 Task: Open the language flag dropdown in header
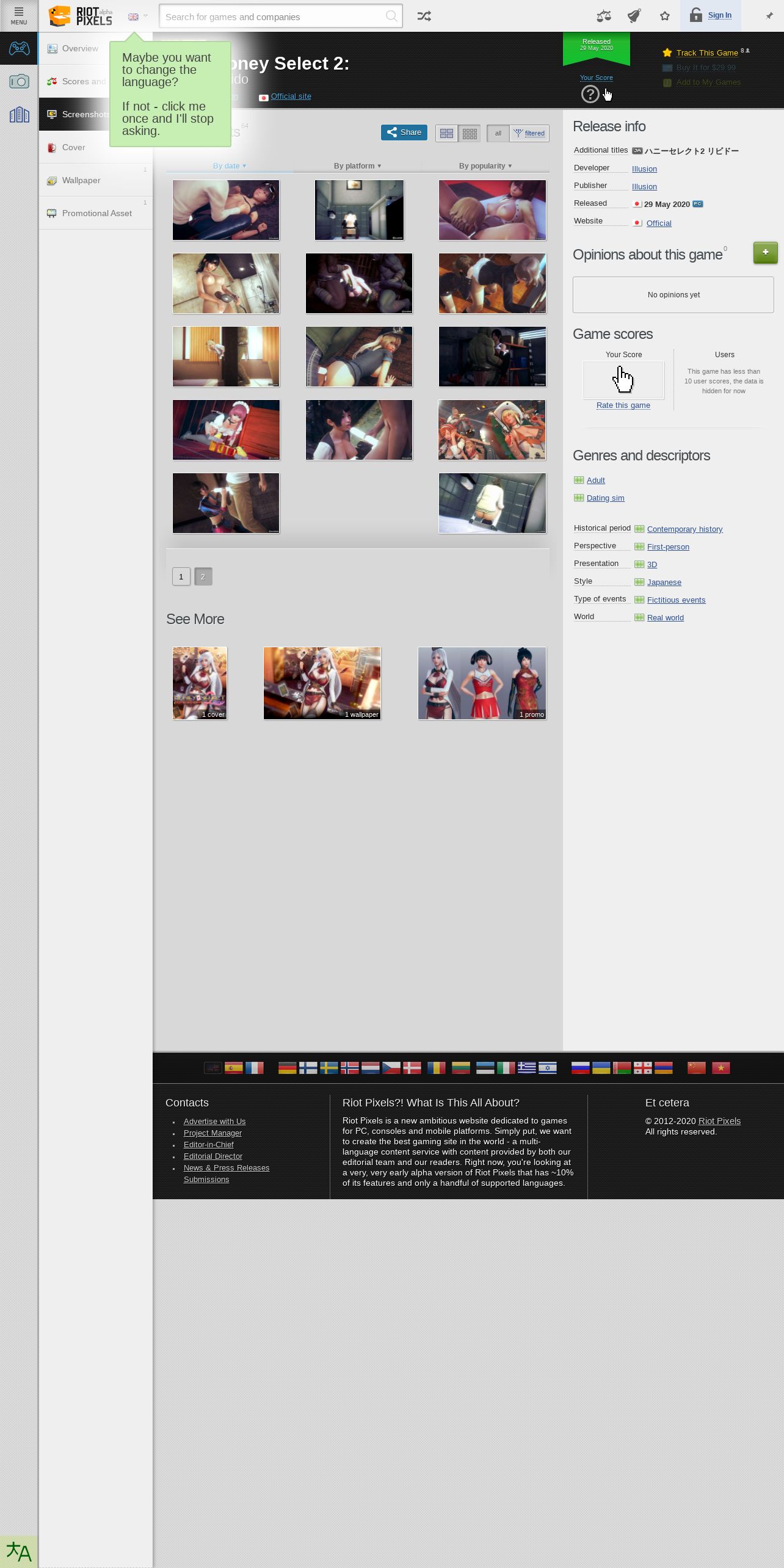137,16
